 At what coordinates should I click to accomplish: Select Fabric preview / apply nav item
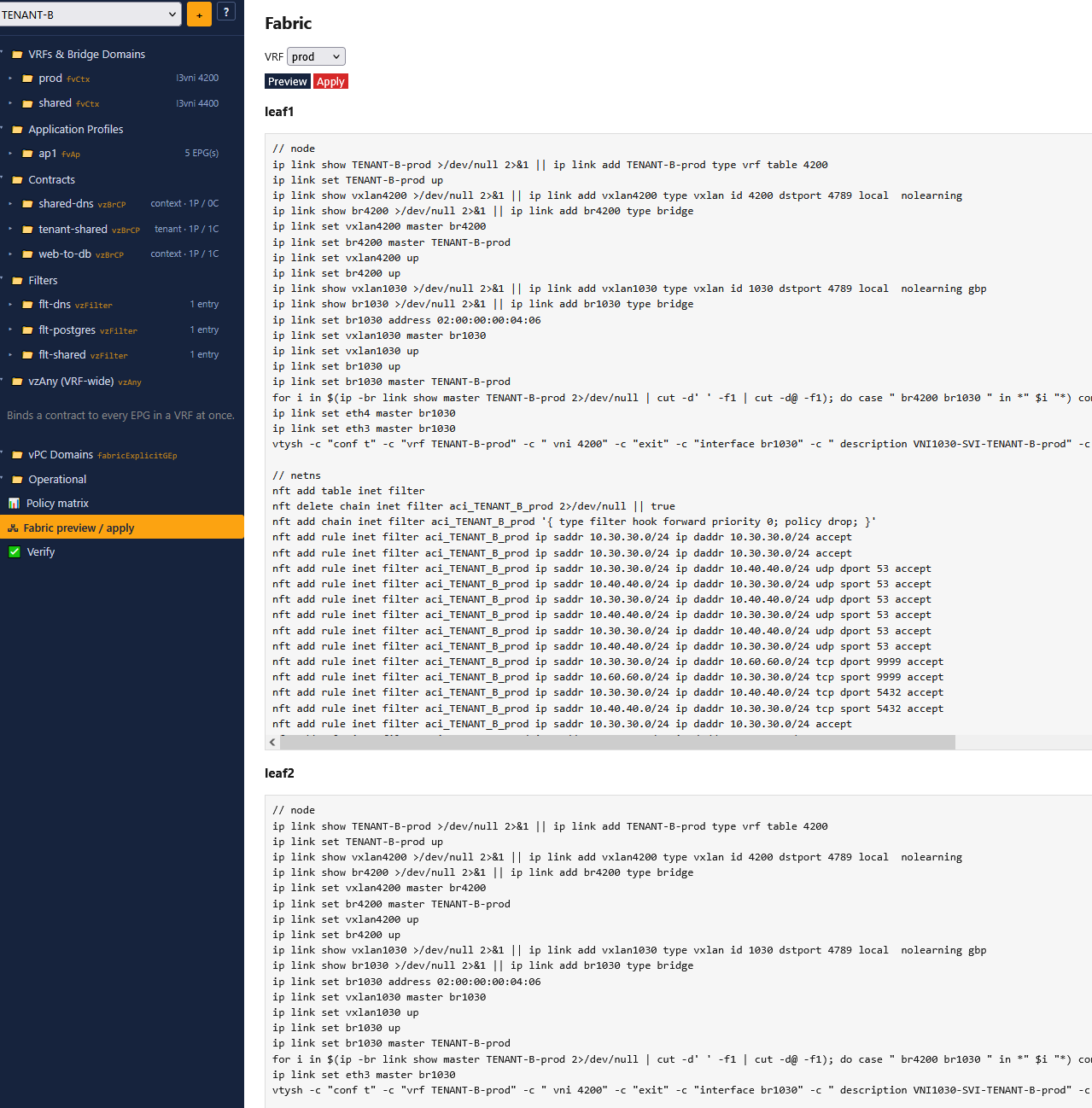pyautogui.click(x=122, y=528)
